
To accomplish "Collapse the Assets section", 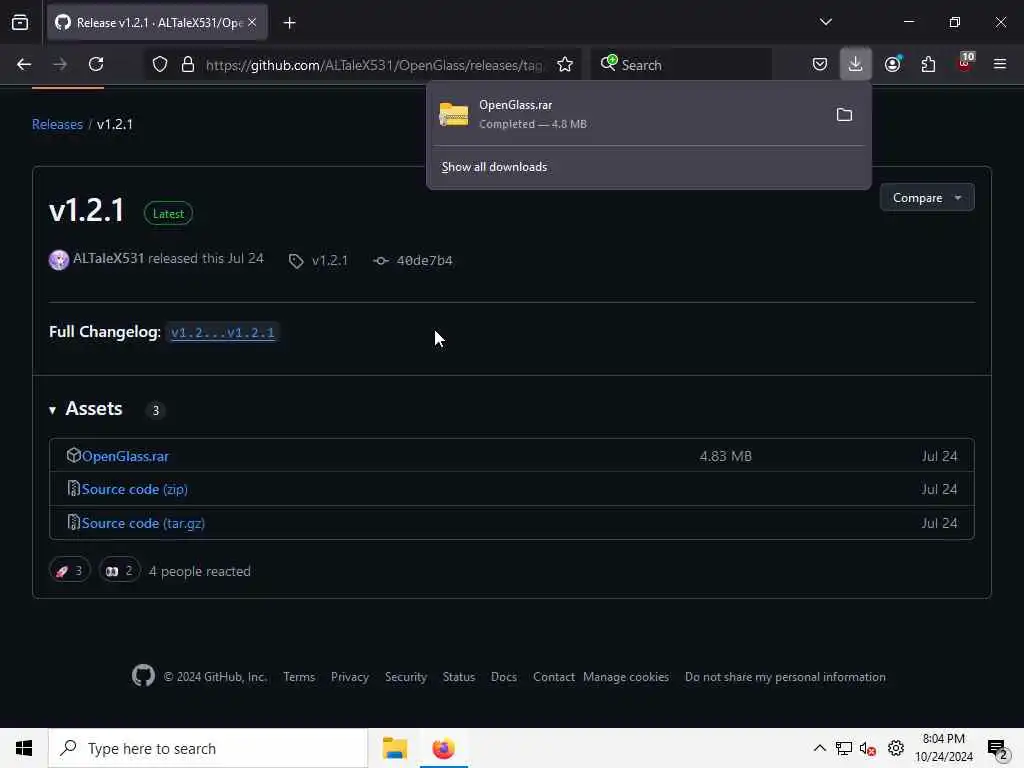I will coord(86,409).
